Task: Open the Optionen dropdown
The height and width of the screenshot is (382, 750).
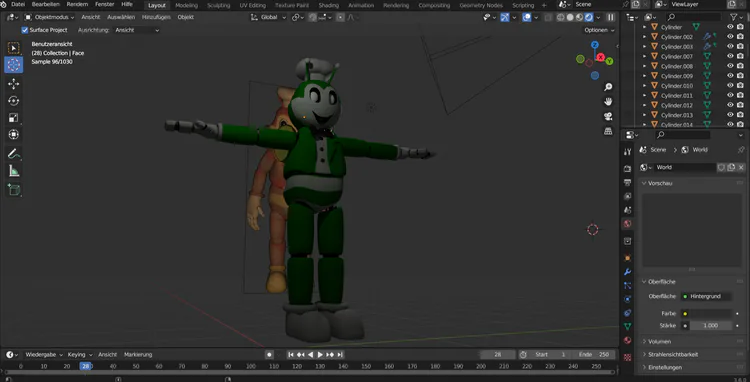Action: (599, 30)
